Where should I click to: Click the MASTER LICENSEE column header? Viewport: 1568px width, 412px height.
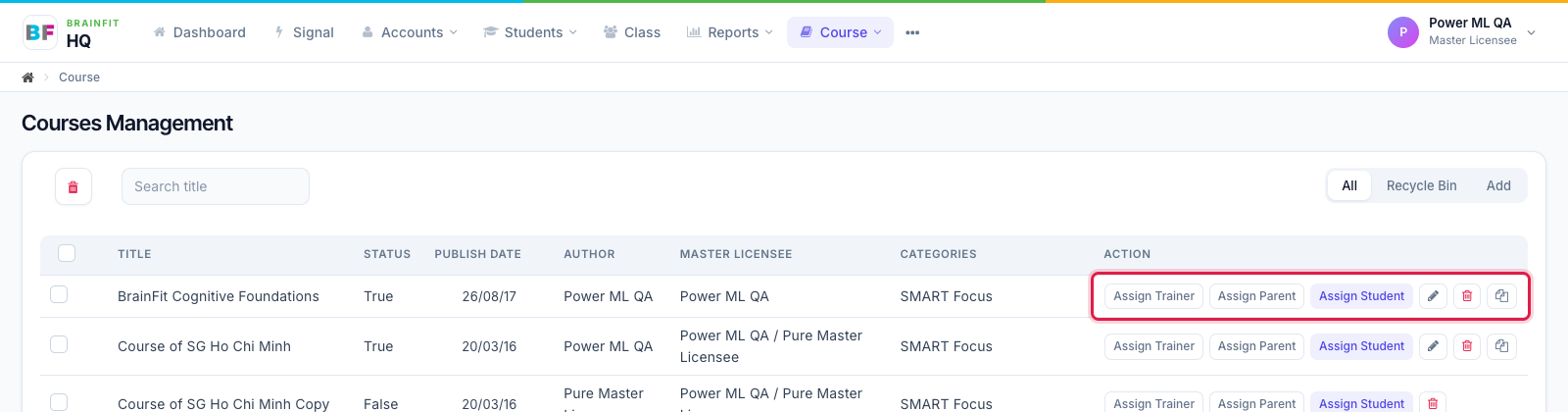tap(736, 254)
